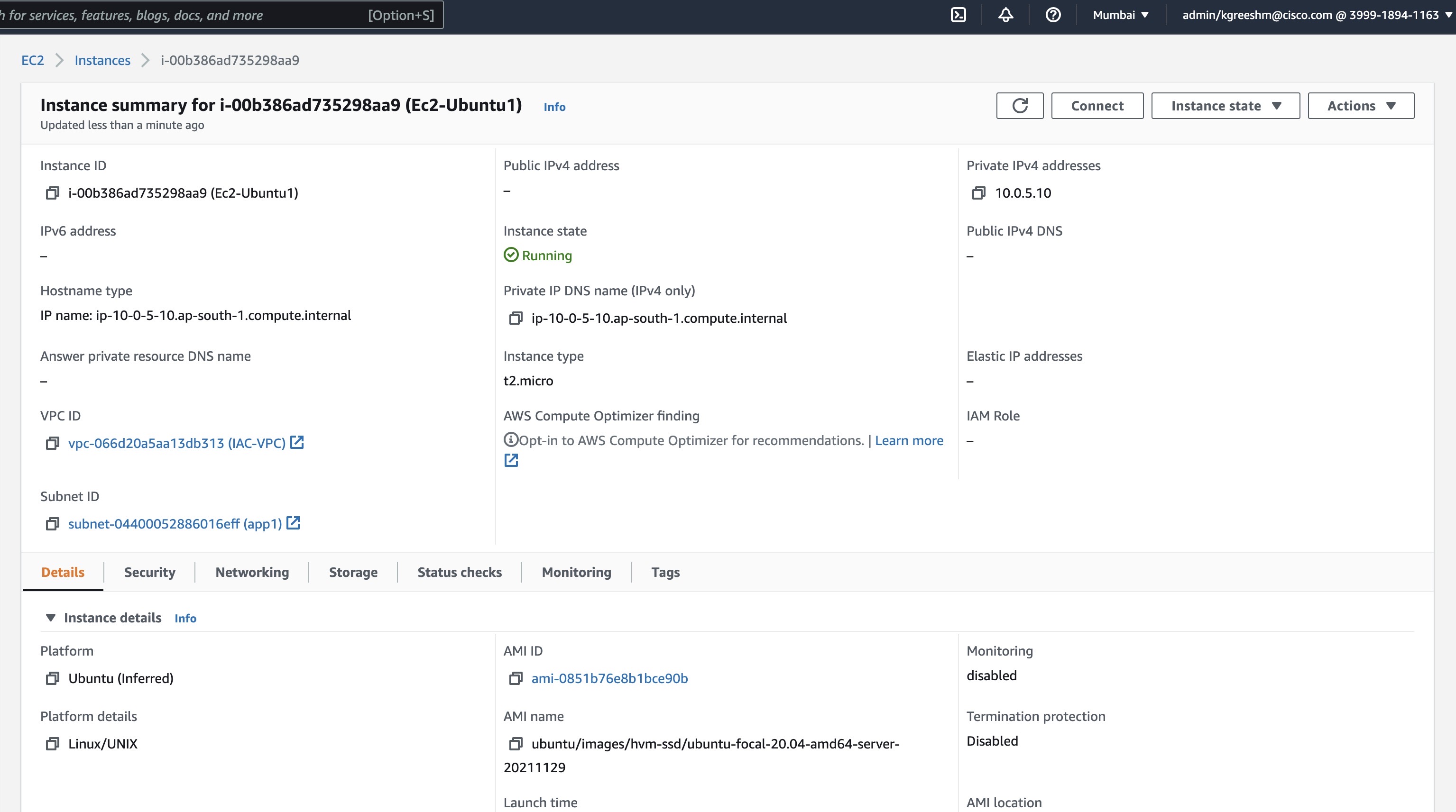The image size is (1456, 812).
Task: Copy the Subnet ID
Action: coord(52,524)
